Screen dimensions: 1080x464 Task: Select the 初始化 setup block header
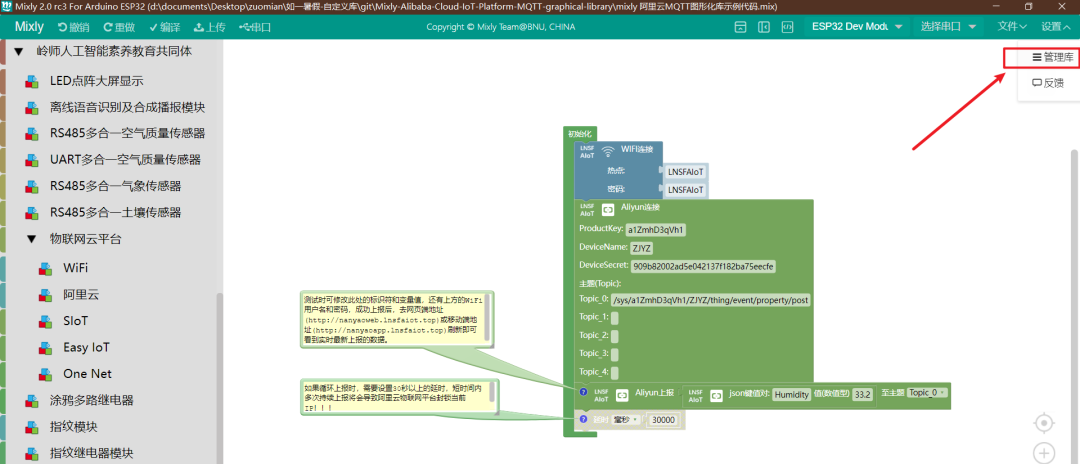pos(579,134)
